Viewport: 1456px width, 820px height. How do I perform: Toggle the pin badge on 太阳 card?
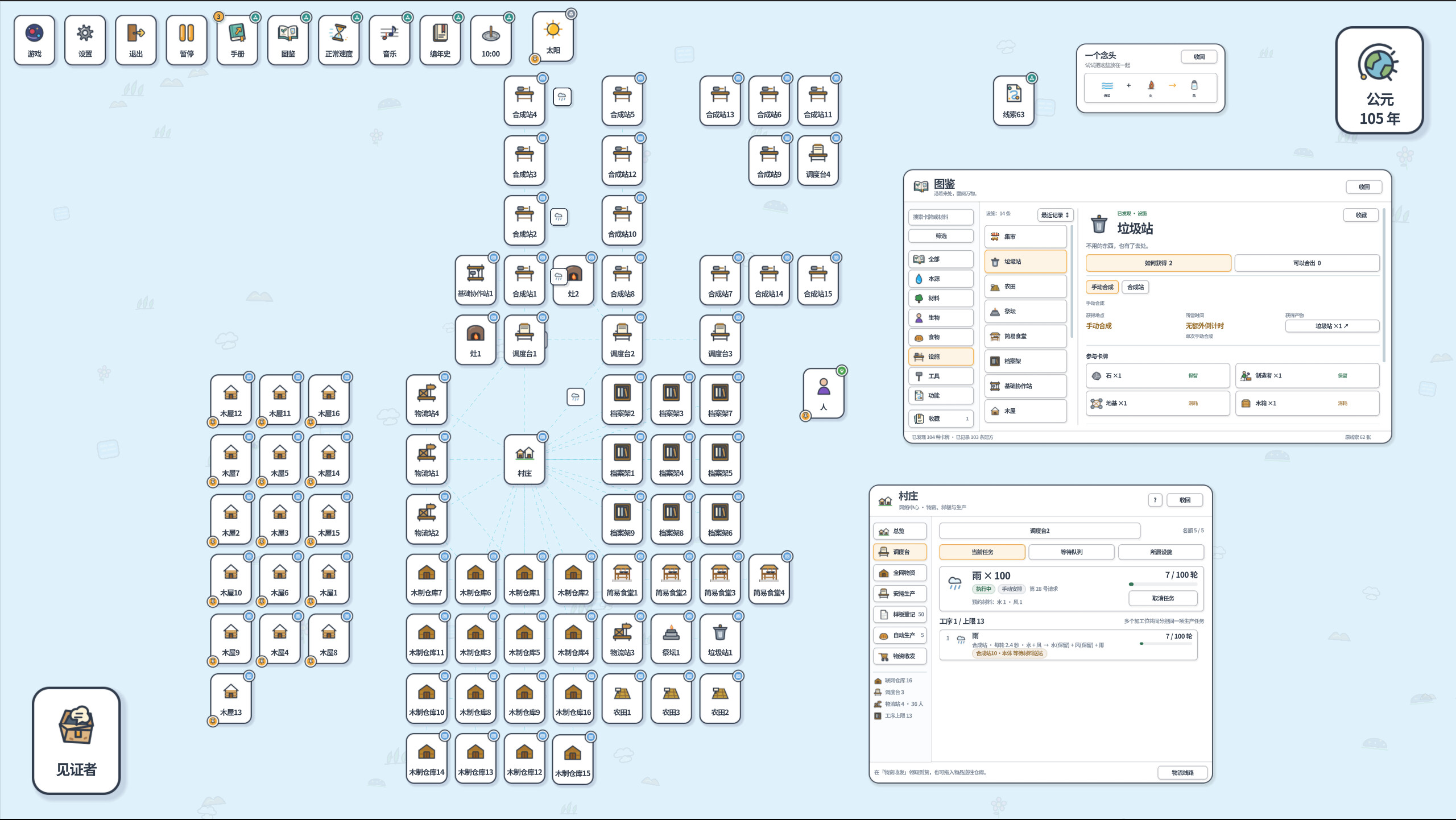pyautogui.click(x=535, y=59)
